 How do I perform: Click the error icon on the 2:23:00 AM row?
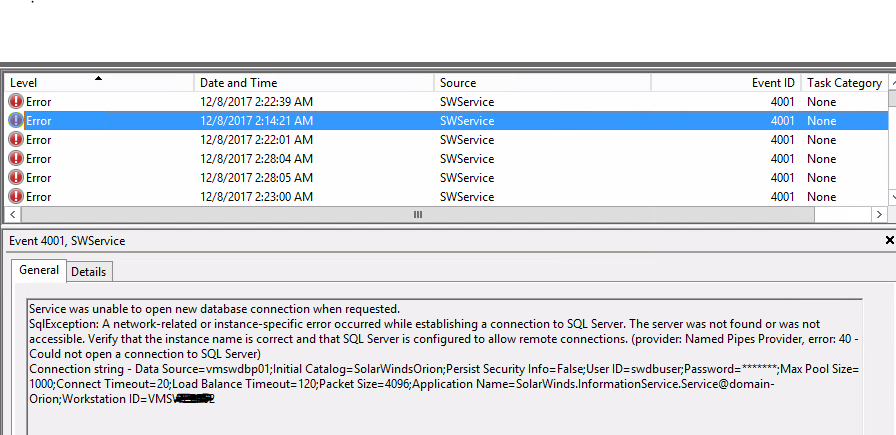(x=16, y=197)
